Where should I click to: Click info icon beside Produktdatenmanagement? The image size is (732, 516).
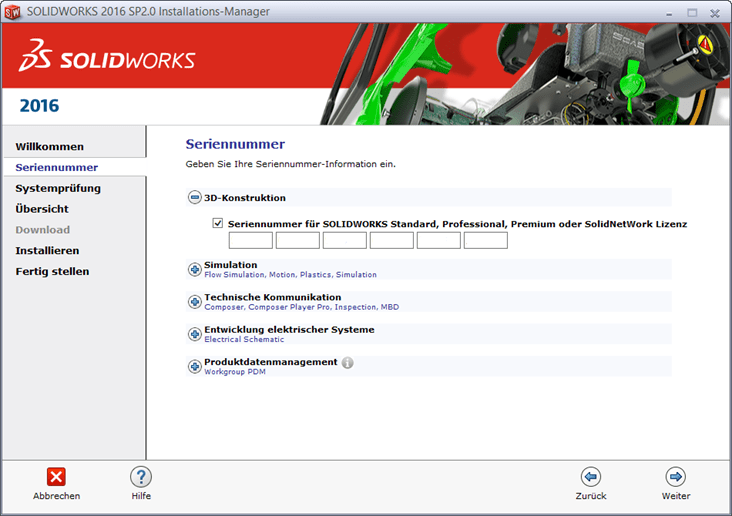pyautogui.click(x=347, y=362)
